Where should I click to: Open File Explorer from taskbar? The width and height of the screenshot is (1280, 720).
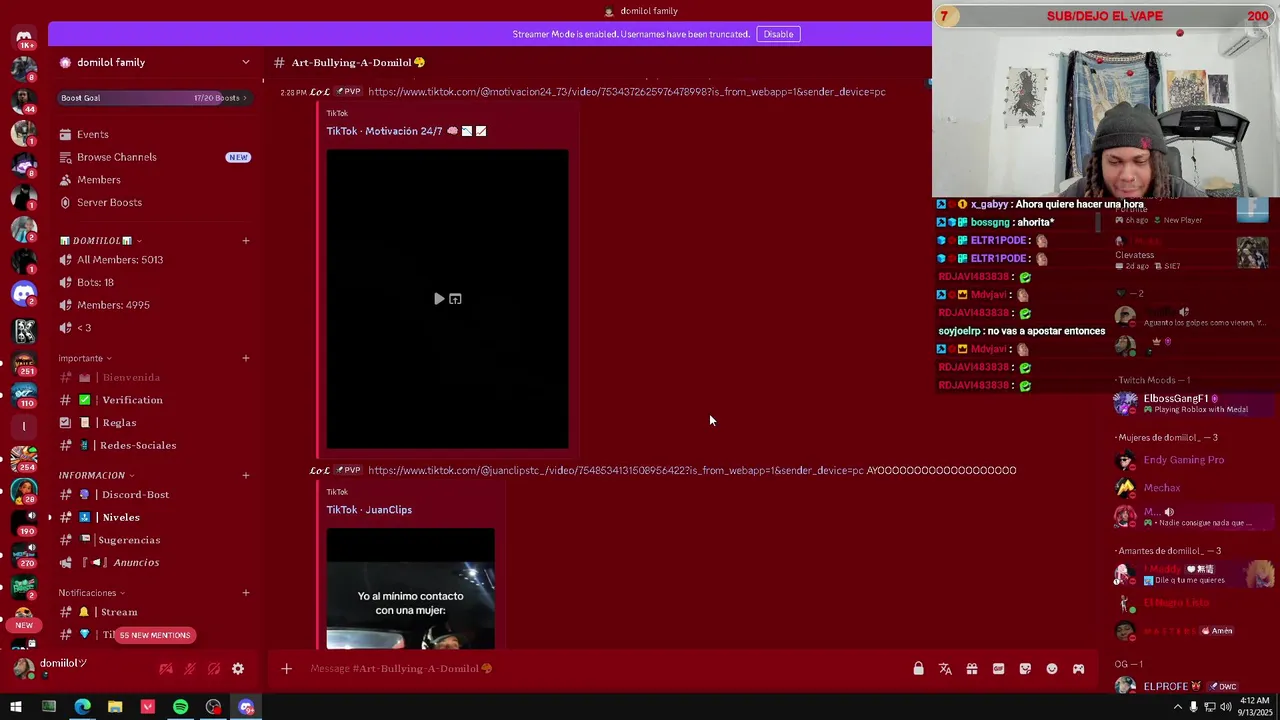pos(115,708)
